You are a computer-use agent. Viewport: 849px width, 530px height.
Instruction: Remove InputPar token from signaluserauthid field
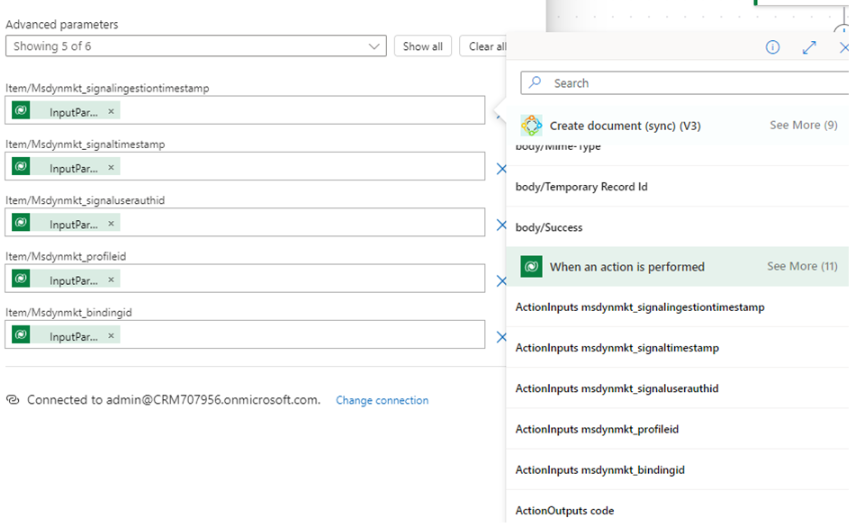(111, 223)
